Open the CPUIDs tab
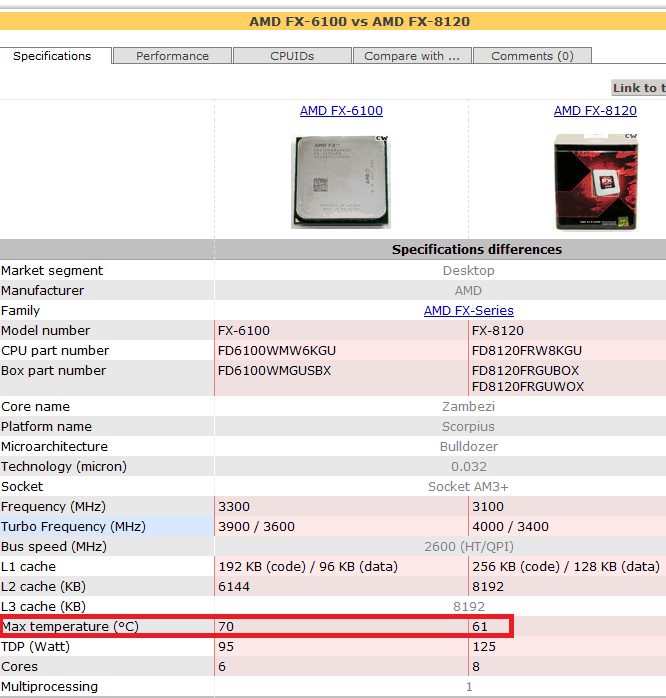666x698 pixels. pyautogui.click(x=292, y=56)
